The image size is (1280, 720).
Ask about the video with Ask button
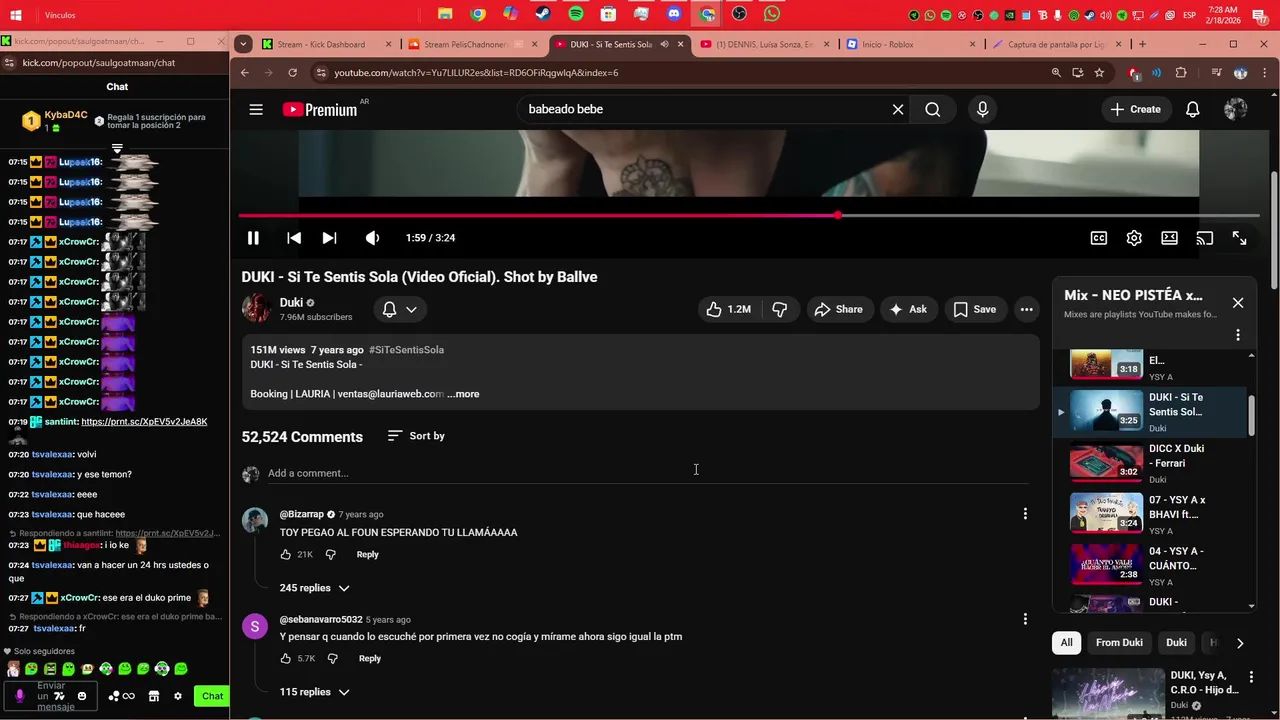(908, 310)
